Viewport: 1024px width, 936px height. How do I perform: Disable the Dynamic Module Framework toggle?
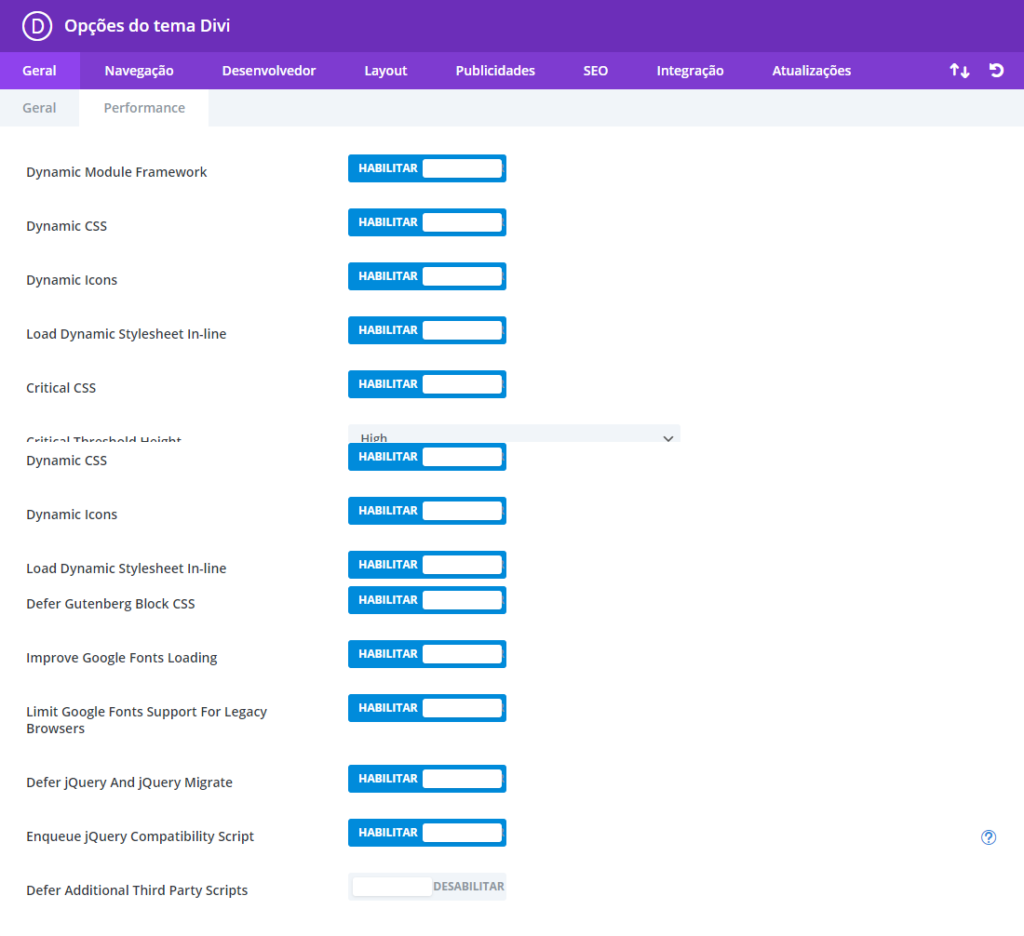[x=427, y=169]
